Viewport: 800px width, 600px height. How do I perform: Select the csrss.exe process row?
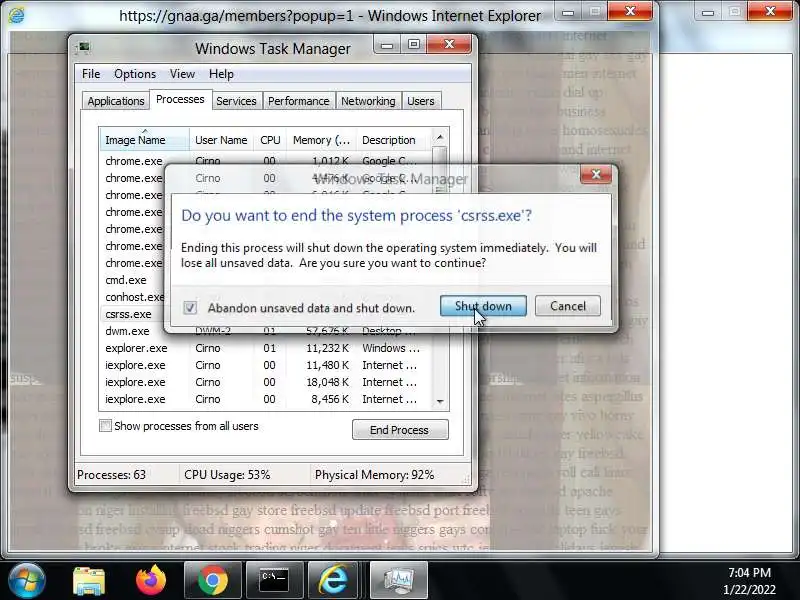(x=133, y=314)
